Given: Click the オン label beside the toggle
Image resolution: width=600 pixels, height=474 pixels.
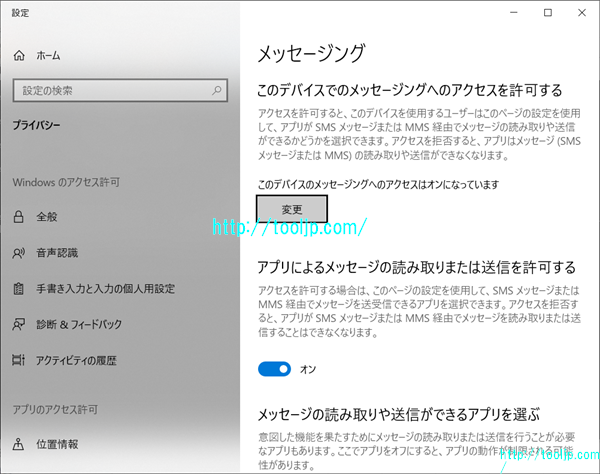Looking at the screenshot, I should 308,369.
